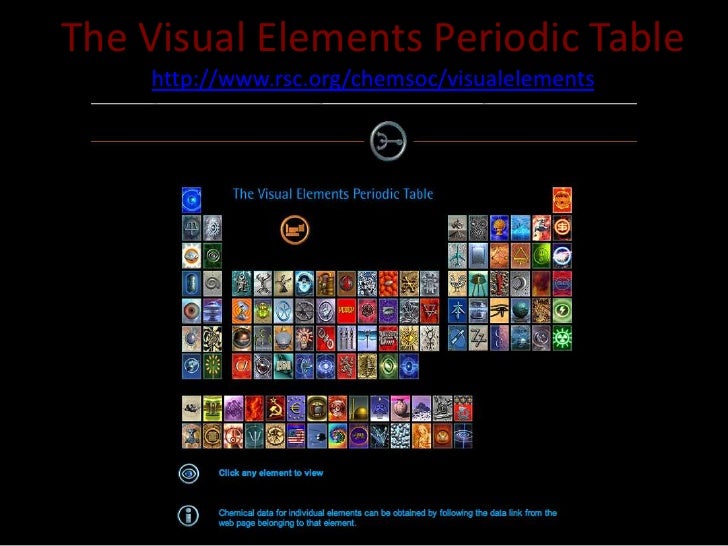Choose the grey spoked-wheel Molybdenum tile
This screenshot has width=728, height=546.
pos(304,311)
